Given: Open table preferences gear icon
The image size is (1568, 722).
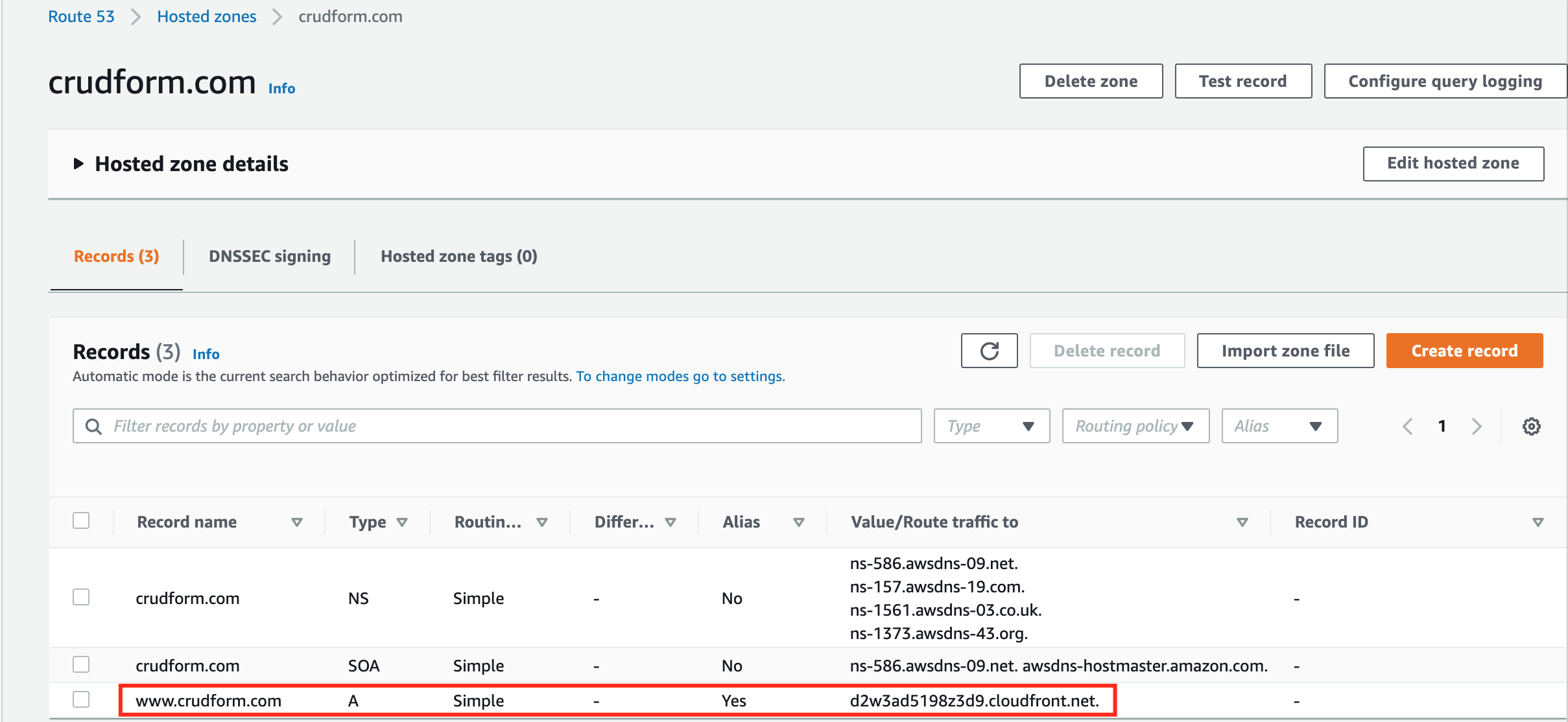Looking at the screenshot, I should point(1531,426).
